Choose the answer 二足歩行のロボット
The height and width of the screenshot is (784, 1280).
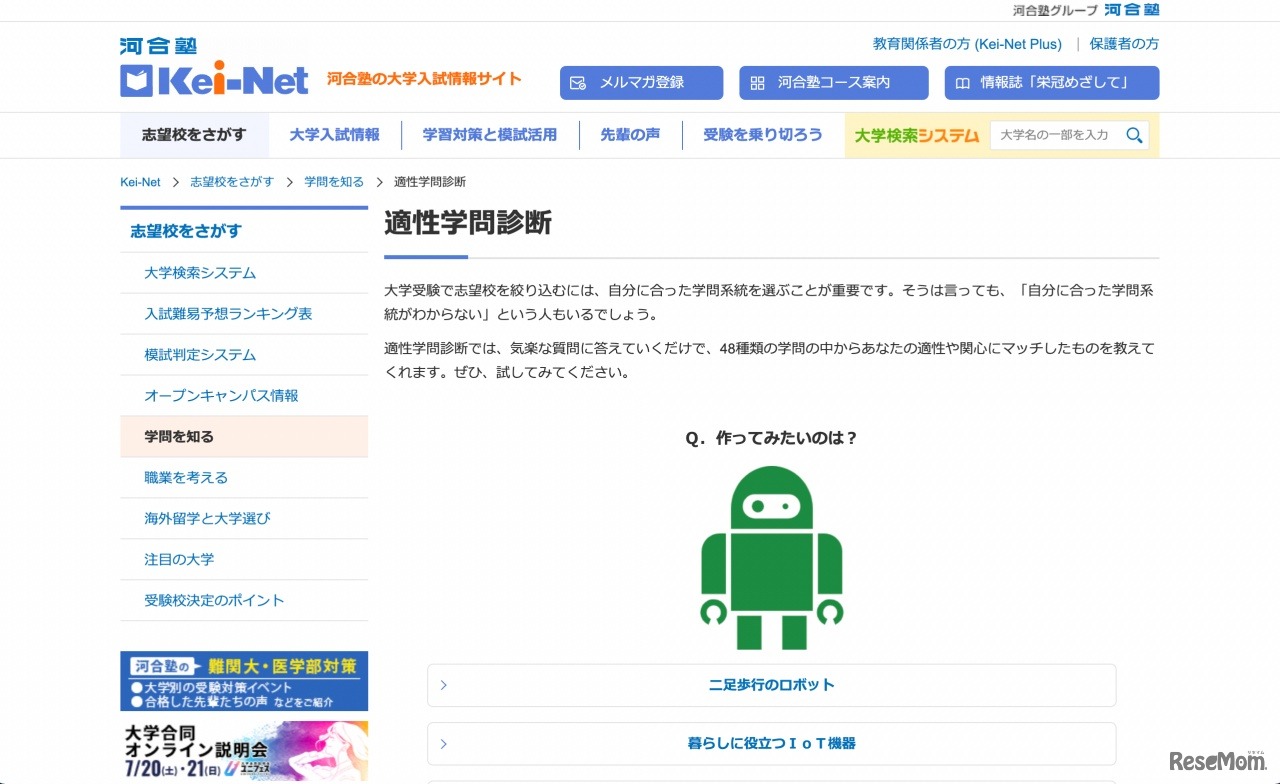(x=771, y=685)
